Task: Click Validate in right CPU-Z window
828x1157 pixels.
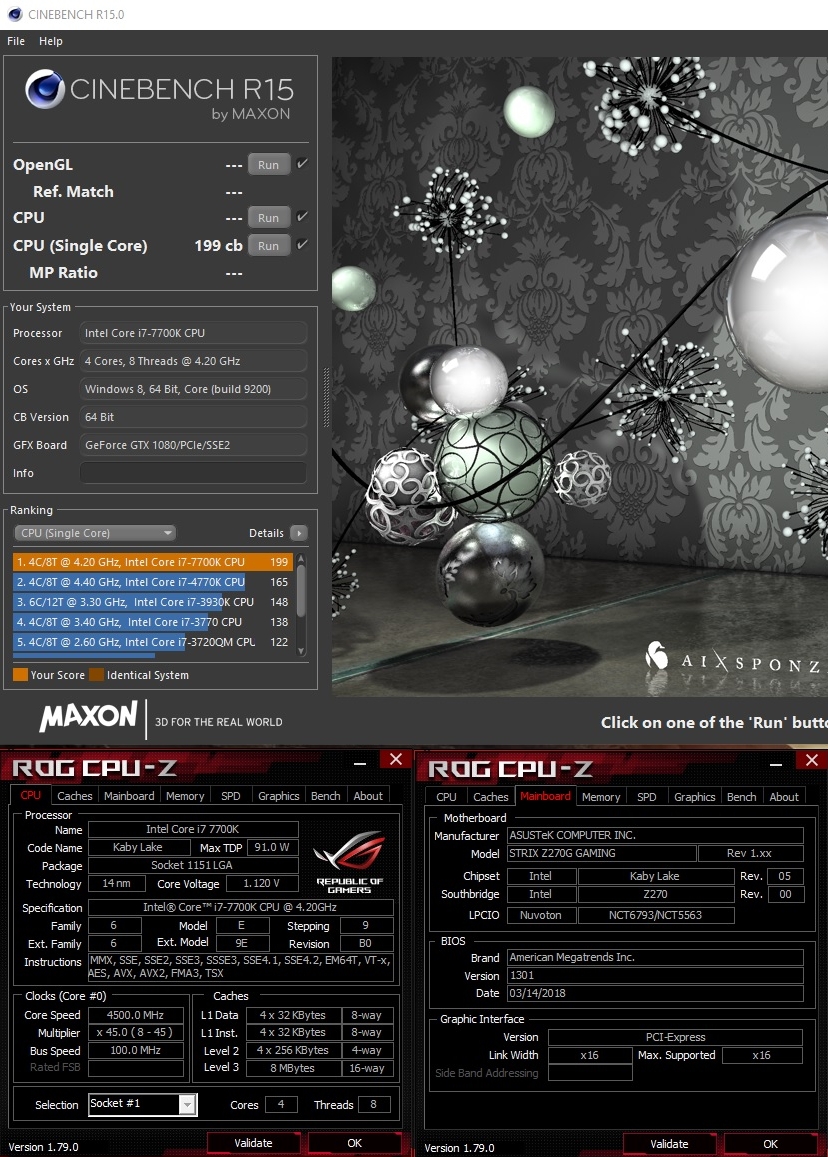Action: pyautogui.click(x=669, y=1144)
